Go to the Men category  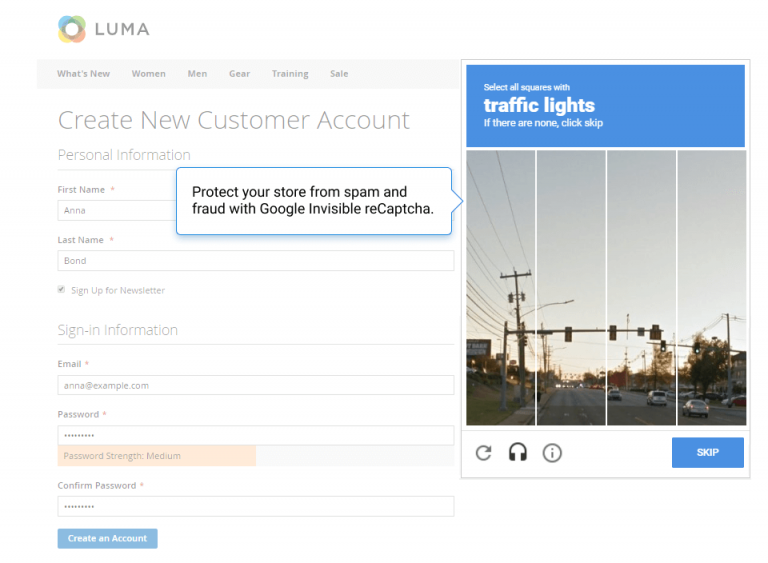197,74
